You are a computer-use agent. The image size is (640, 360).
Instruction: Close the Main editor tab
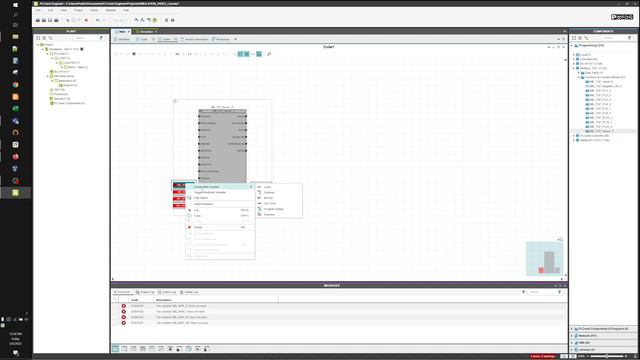[129, 31]
